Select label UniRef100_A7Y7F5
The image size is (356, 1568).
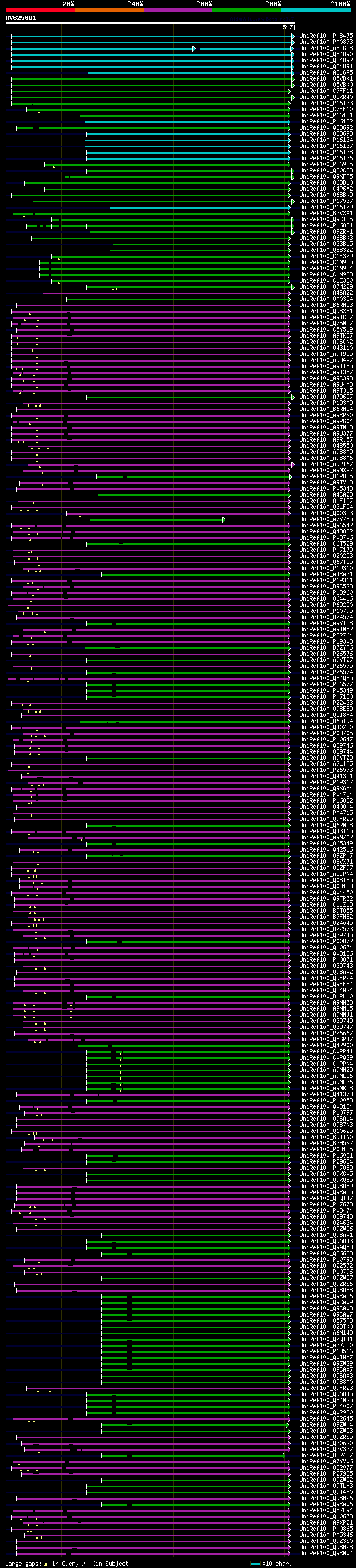coord(325,519)
